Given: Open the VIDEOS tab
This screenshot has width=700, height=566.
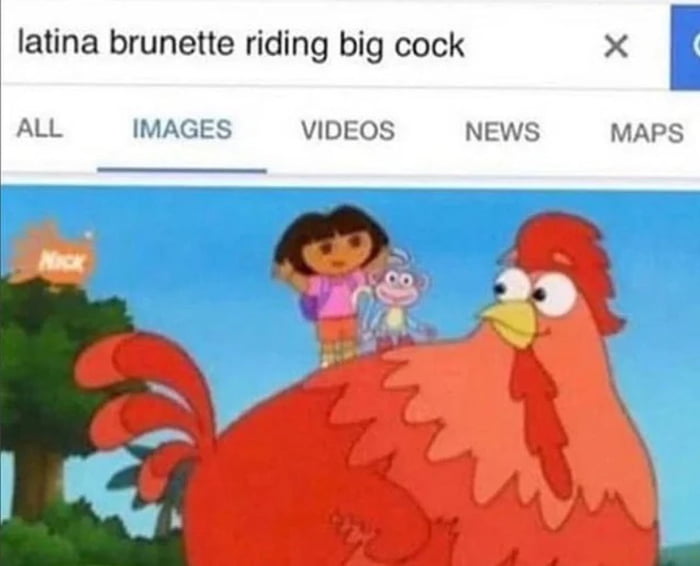Looking at the screenshot, I should coord(348,130).
